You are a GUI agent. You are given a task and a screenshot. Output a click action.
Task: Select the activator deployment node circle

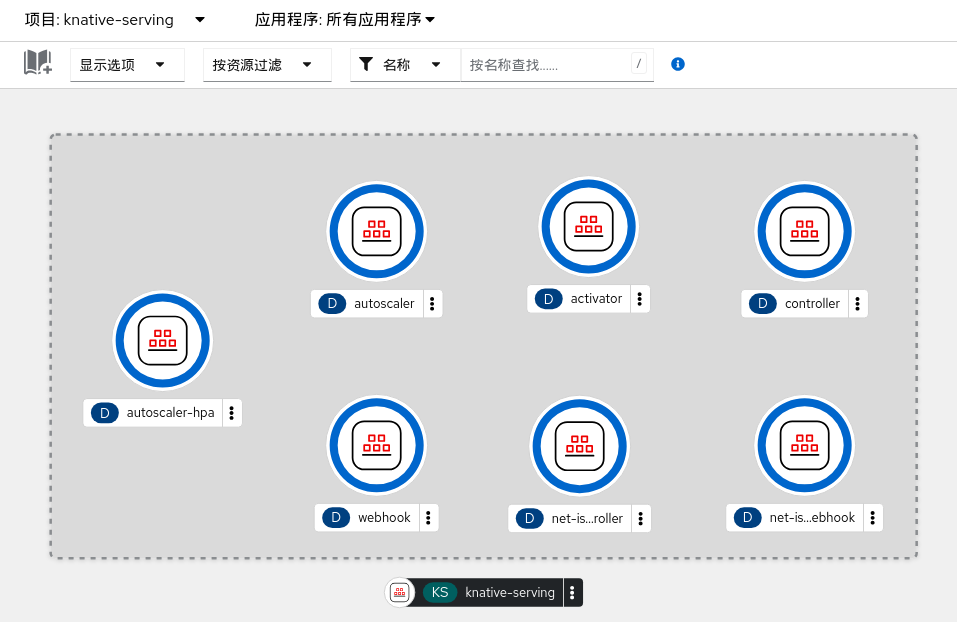click(588, 226)
